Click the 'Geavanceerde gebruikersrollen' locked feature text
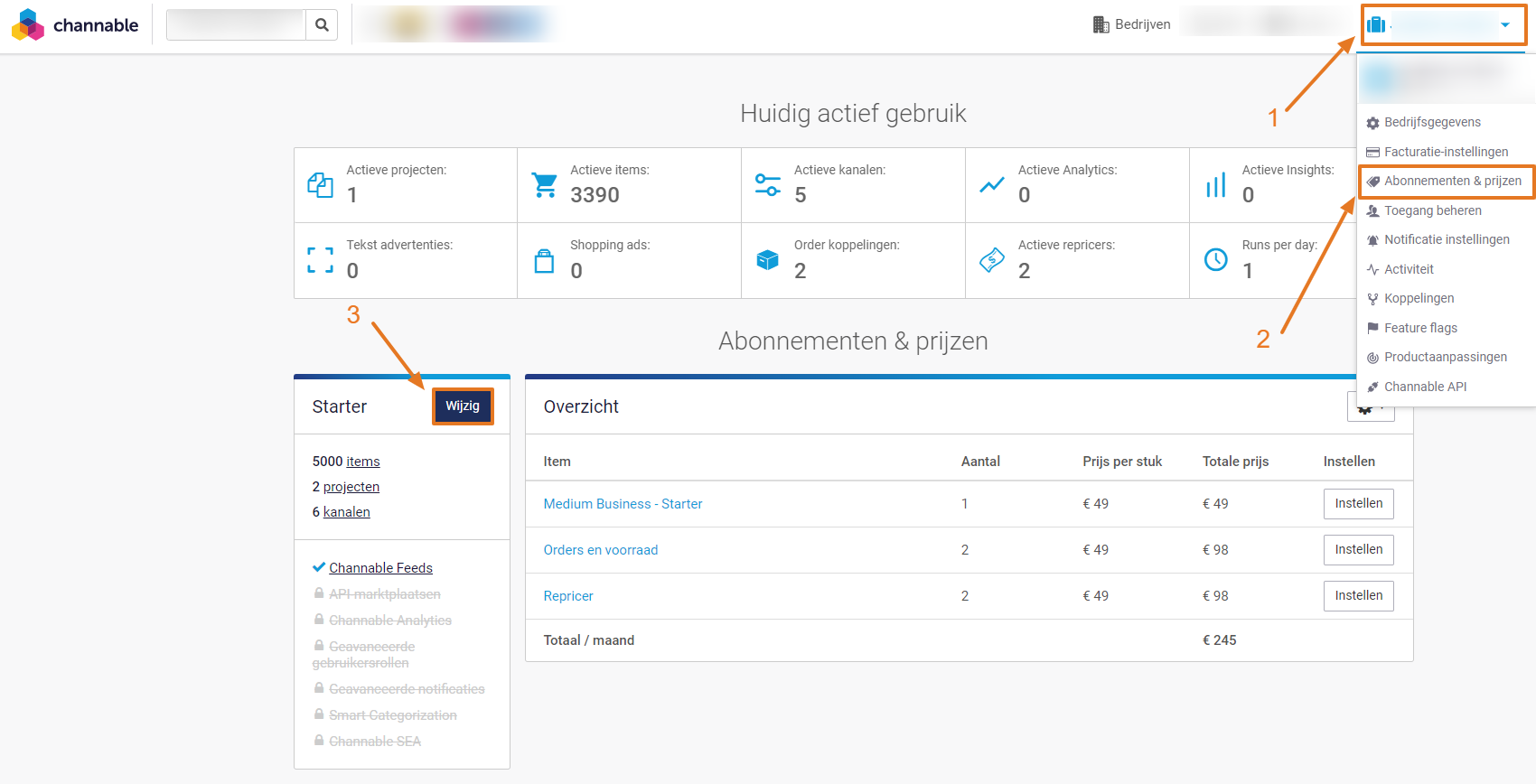 (x=364, y=655)
